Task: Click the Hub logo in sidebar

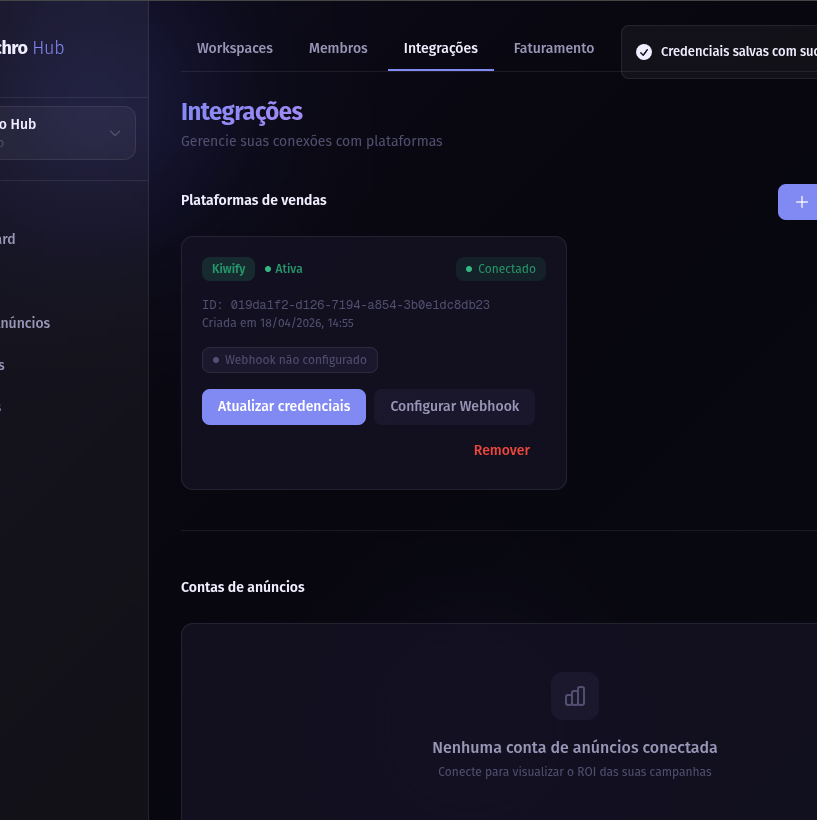Action: click(31, 48)
